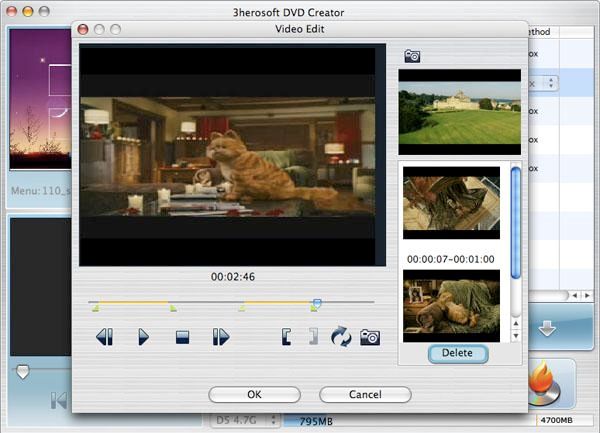Cancel the Video Edit dialog
600x433 pixels.
365,394
